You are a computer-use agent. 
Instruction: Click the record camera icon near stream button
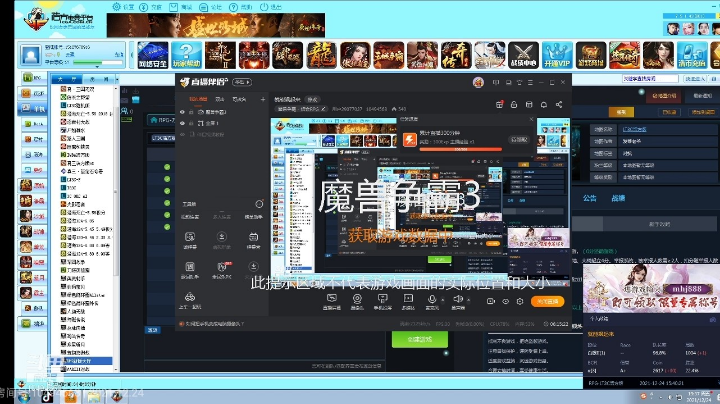490,302
